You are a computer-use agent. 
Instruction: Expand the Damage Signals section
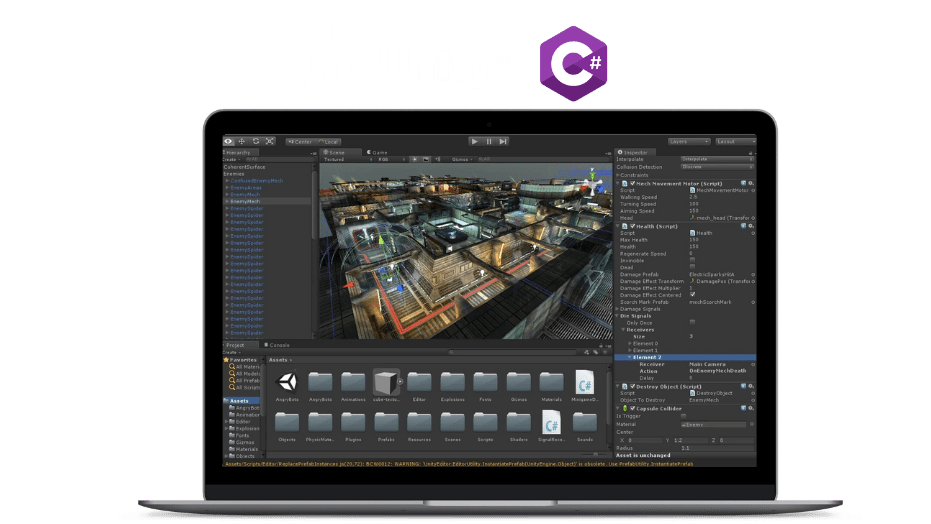[618, 309]
